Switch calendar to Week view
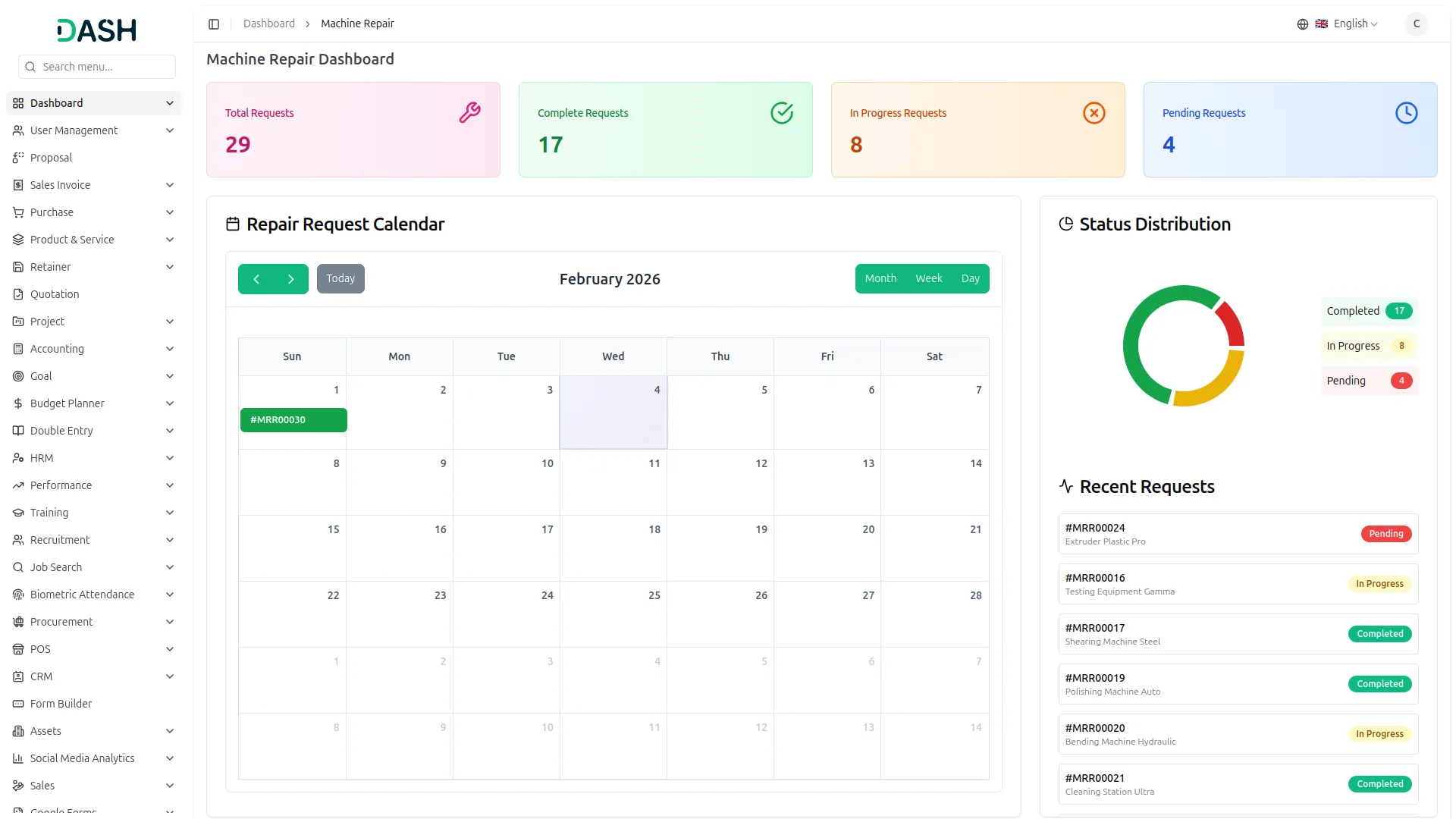The width and height of the screenshot is (1456, 819). [x=928, y=278]
